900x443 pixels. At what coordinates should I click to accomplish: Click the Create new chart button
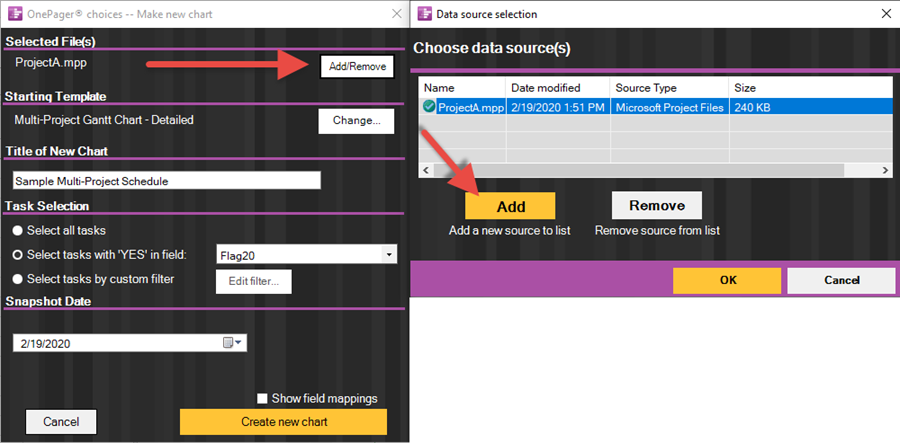[x=284, y=422]
